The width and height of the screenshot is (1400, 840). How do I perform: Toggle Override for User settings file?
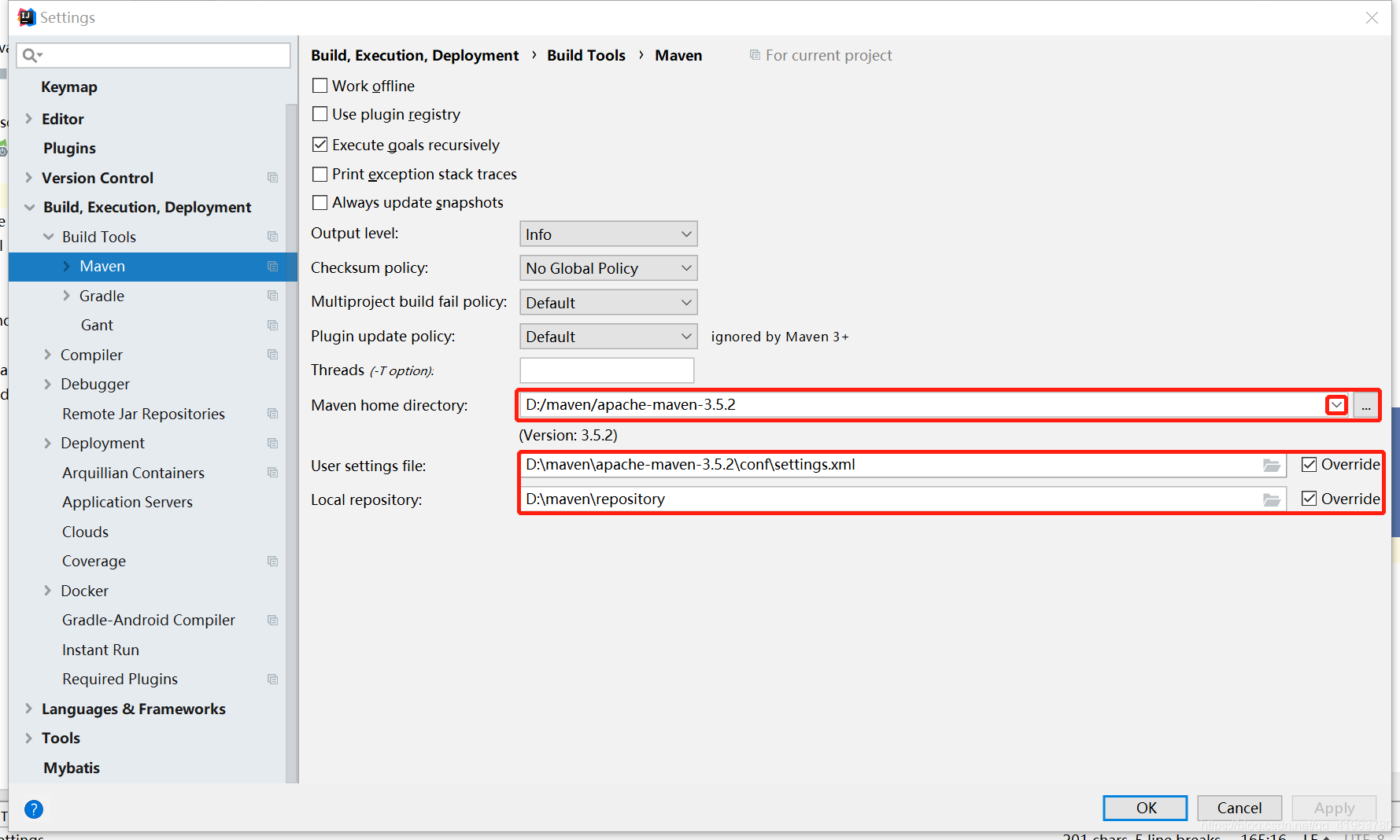(1309, 465)
